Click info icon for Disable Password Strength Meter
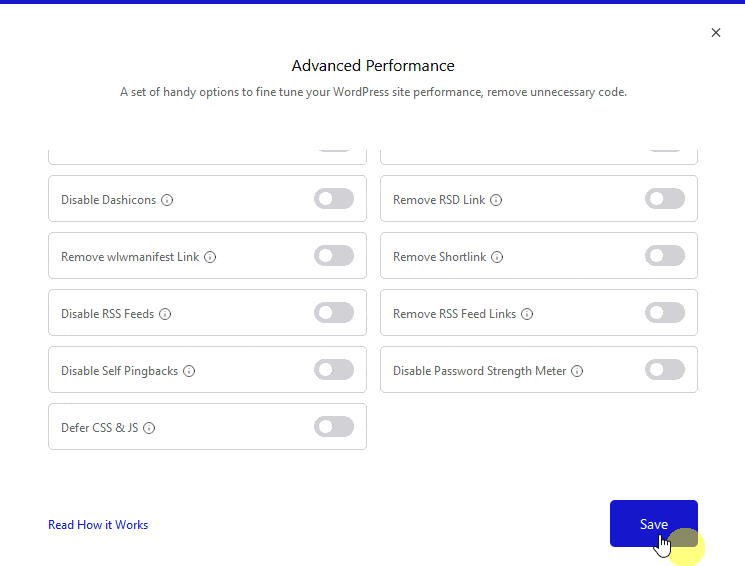This screenshot has width=745, height=566. pyautogui.click(x=577, y=371)
